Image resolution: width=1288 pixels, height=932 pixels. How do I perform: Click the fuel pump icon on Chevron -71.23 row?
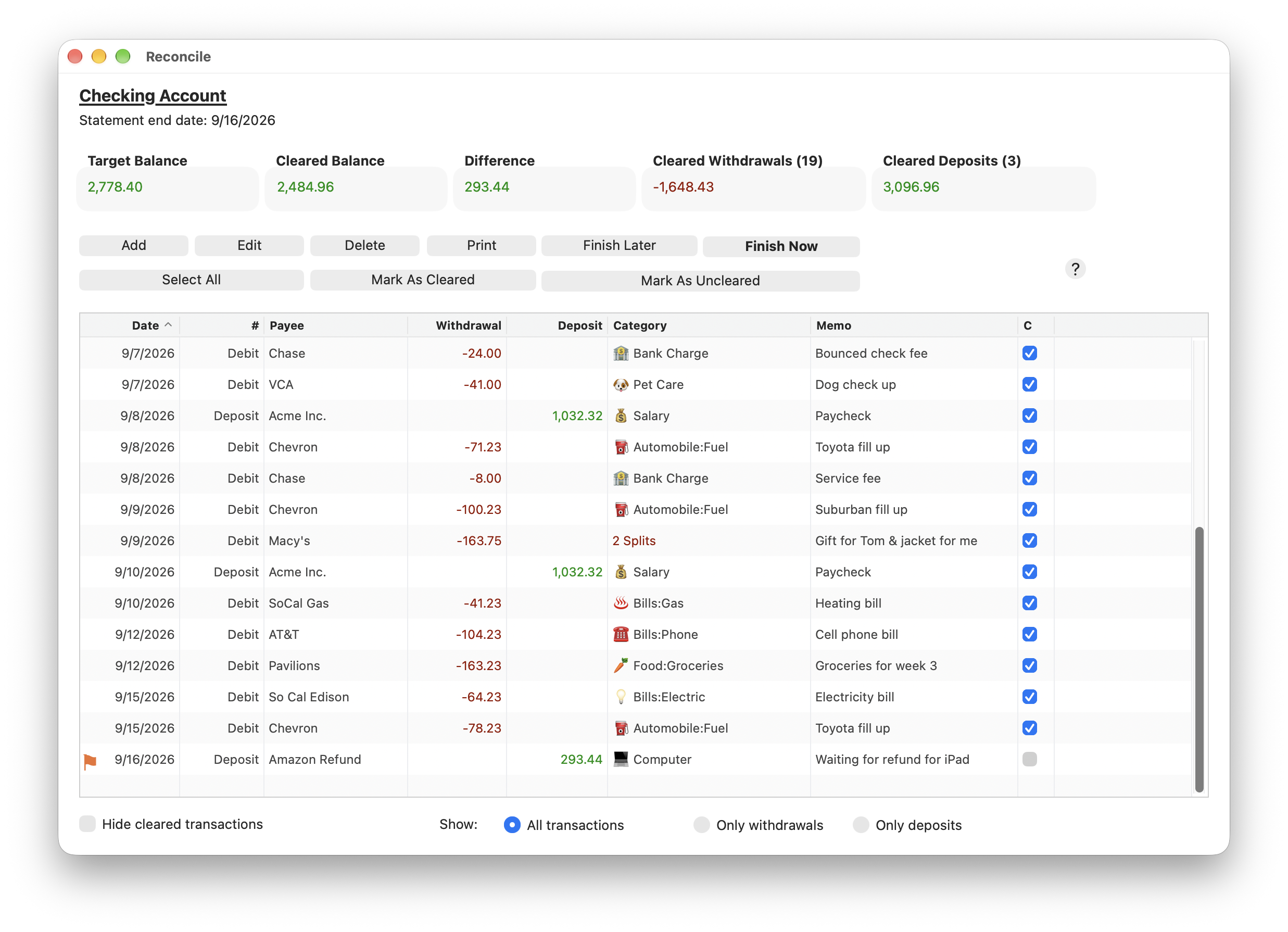(x=621, y=447)
